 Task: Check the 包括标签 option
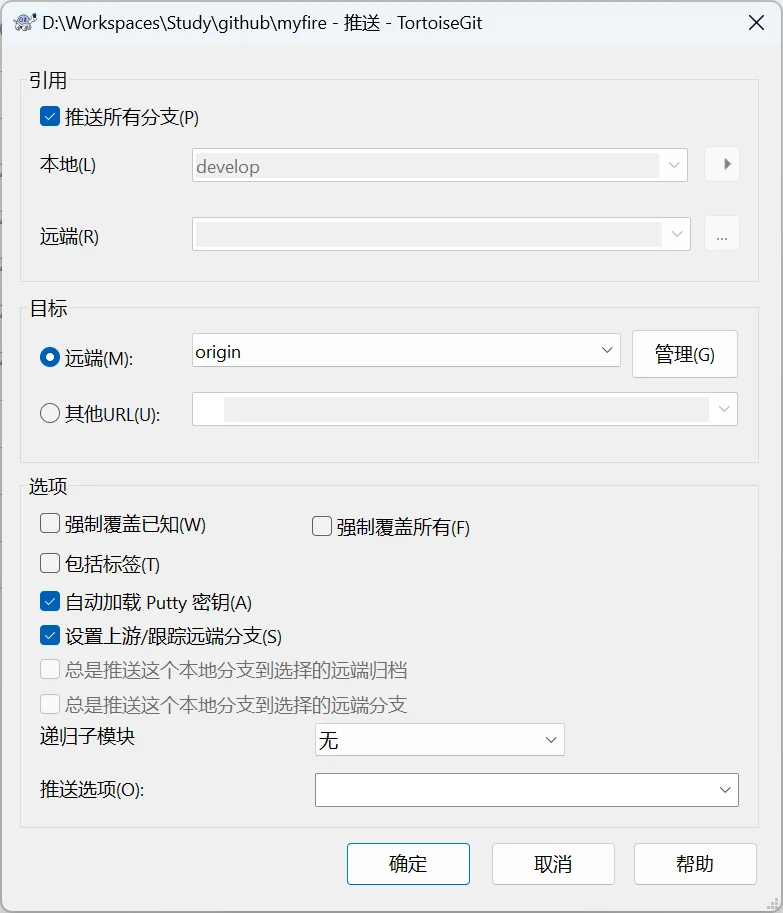(x=50, y=563)
